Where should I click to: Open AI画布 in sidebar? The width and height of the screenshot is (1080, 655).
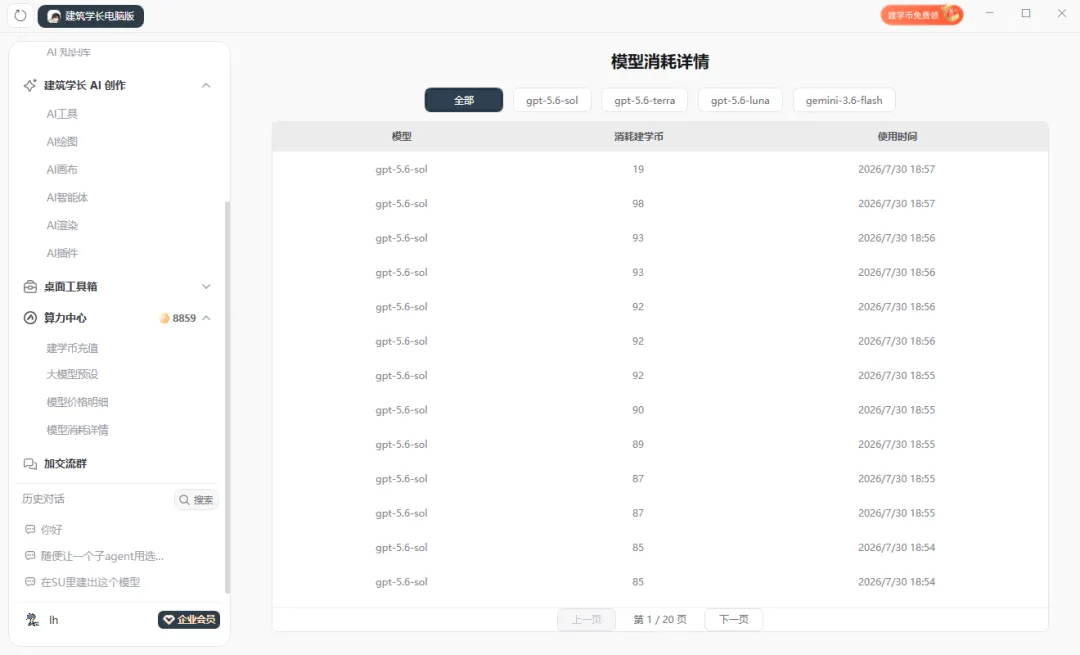[x=62, y=169]
